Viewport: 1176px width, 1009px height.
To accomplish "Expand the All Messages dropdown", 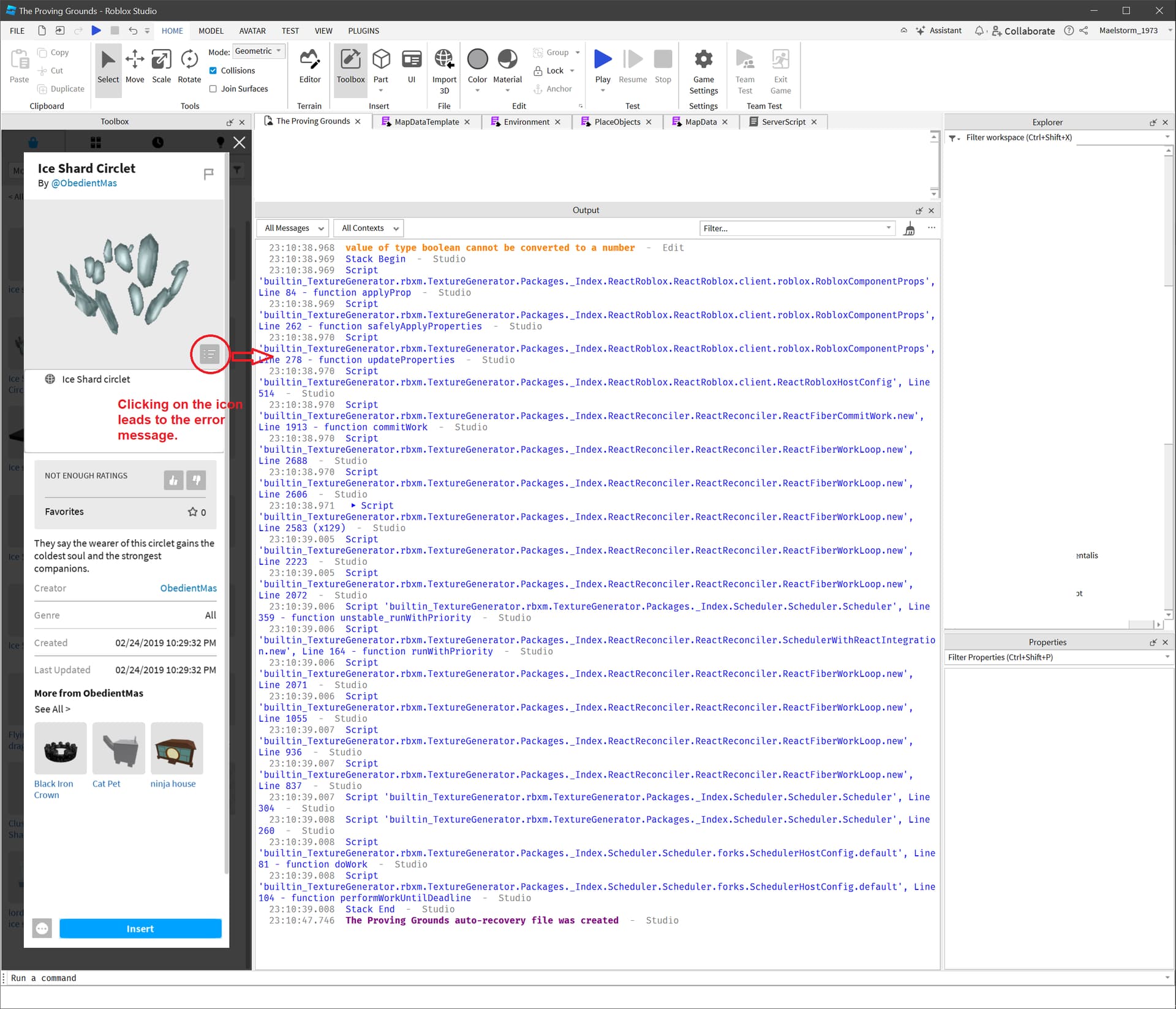I will click(293, 229).
